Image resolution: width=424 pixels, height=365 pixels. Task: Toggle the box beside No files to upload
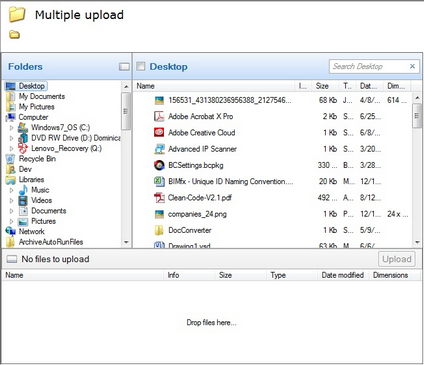click(12, 259)
